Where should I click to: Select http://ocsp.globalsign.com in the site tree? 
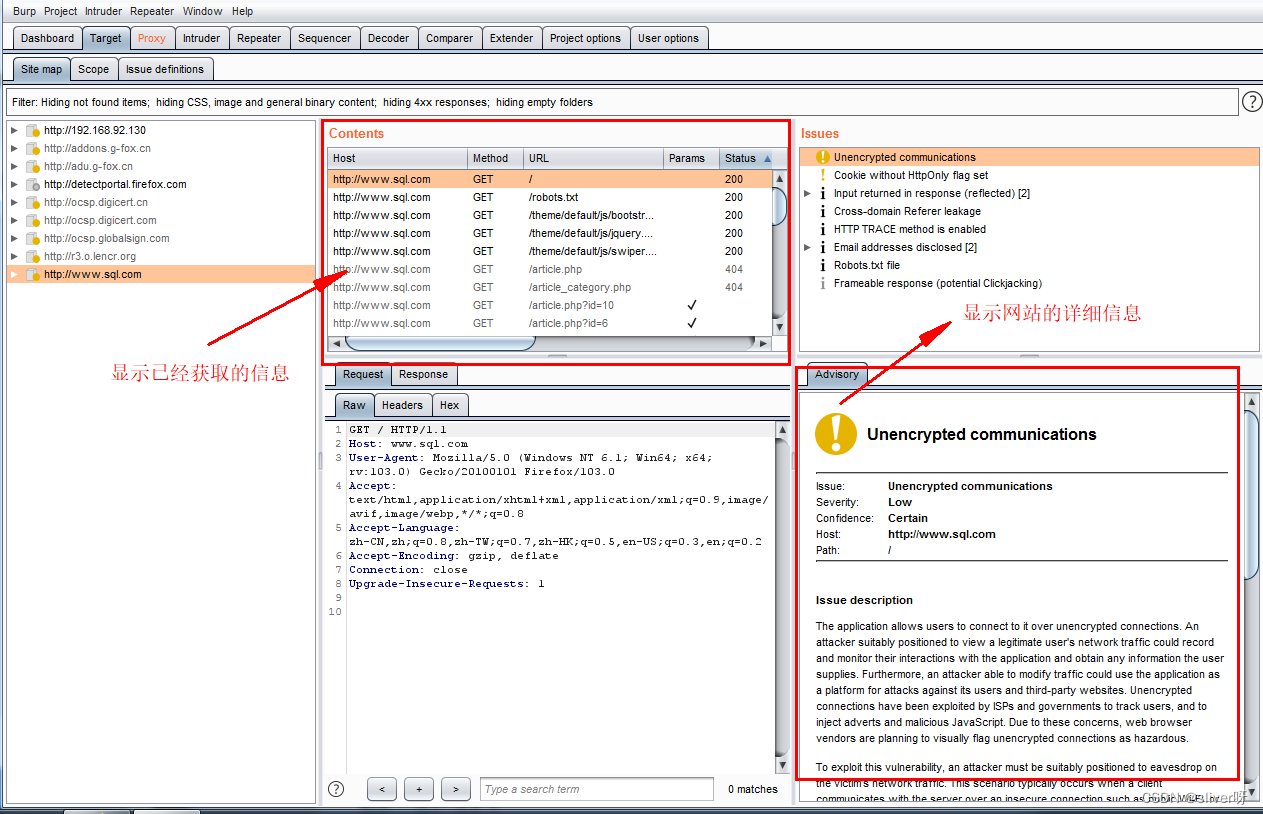[107, 238]
